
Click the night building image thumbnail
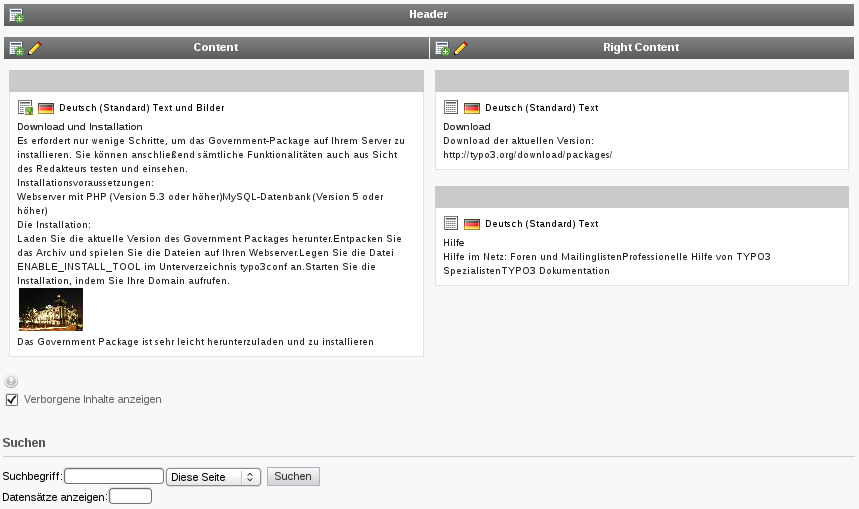click(x=51, y=310)
